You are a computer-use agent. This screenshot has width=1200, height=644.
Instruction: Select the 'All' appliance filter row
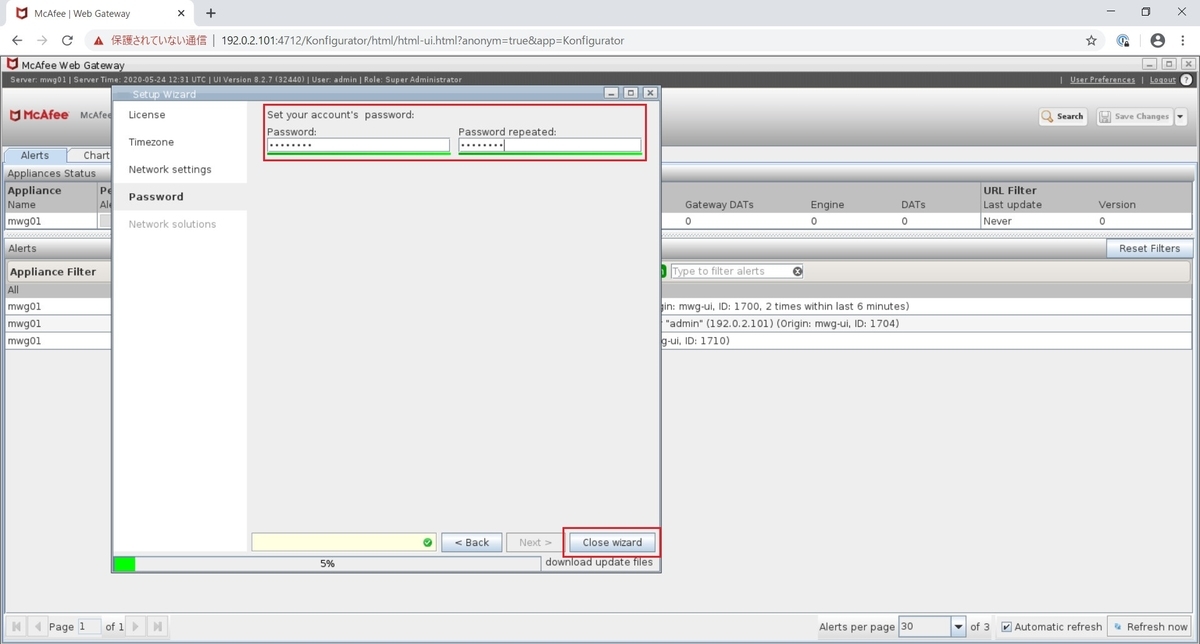(58, 289)
